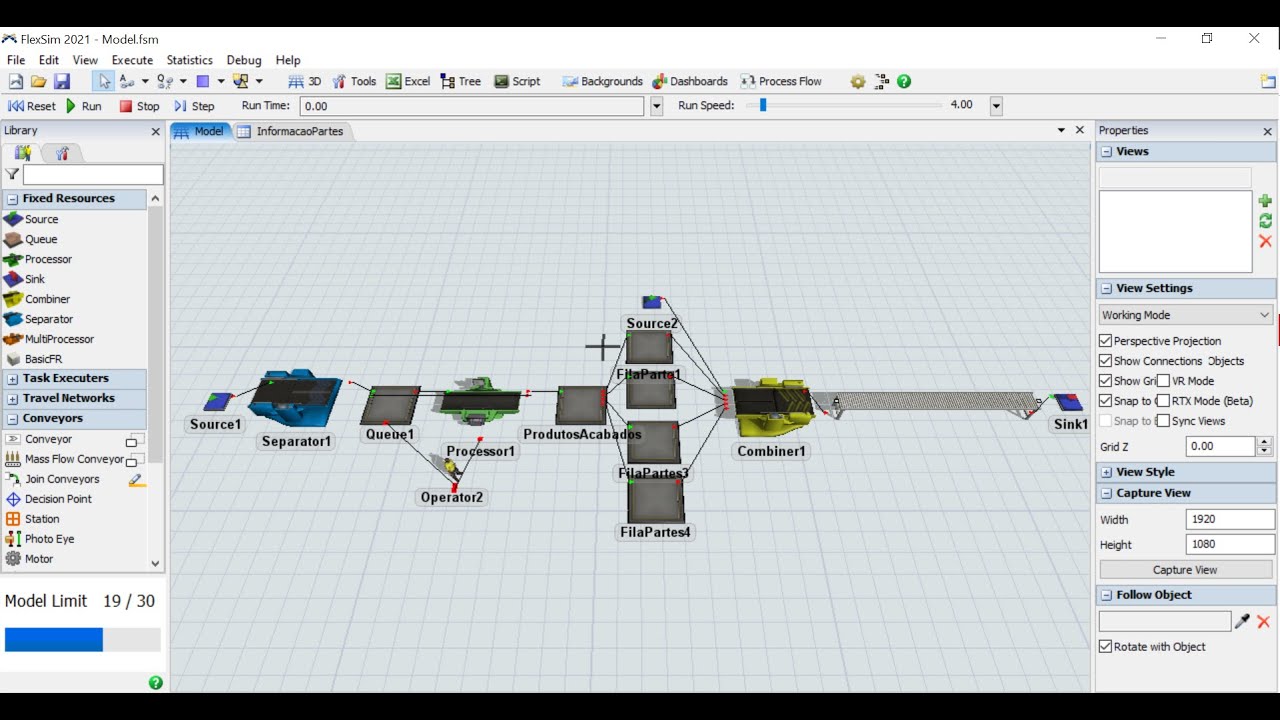Viewport: 1280px width, 720px height.
Task: Expand the Travel Networks library group
Action: coord(12,399)
